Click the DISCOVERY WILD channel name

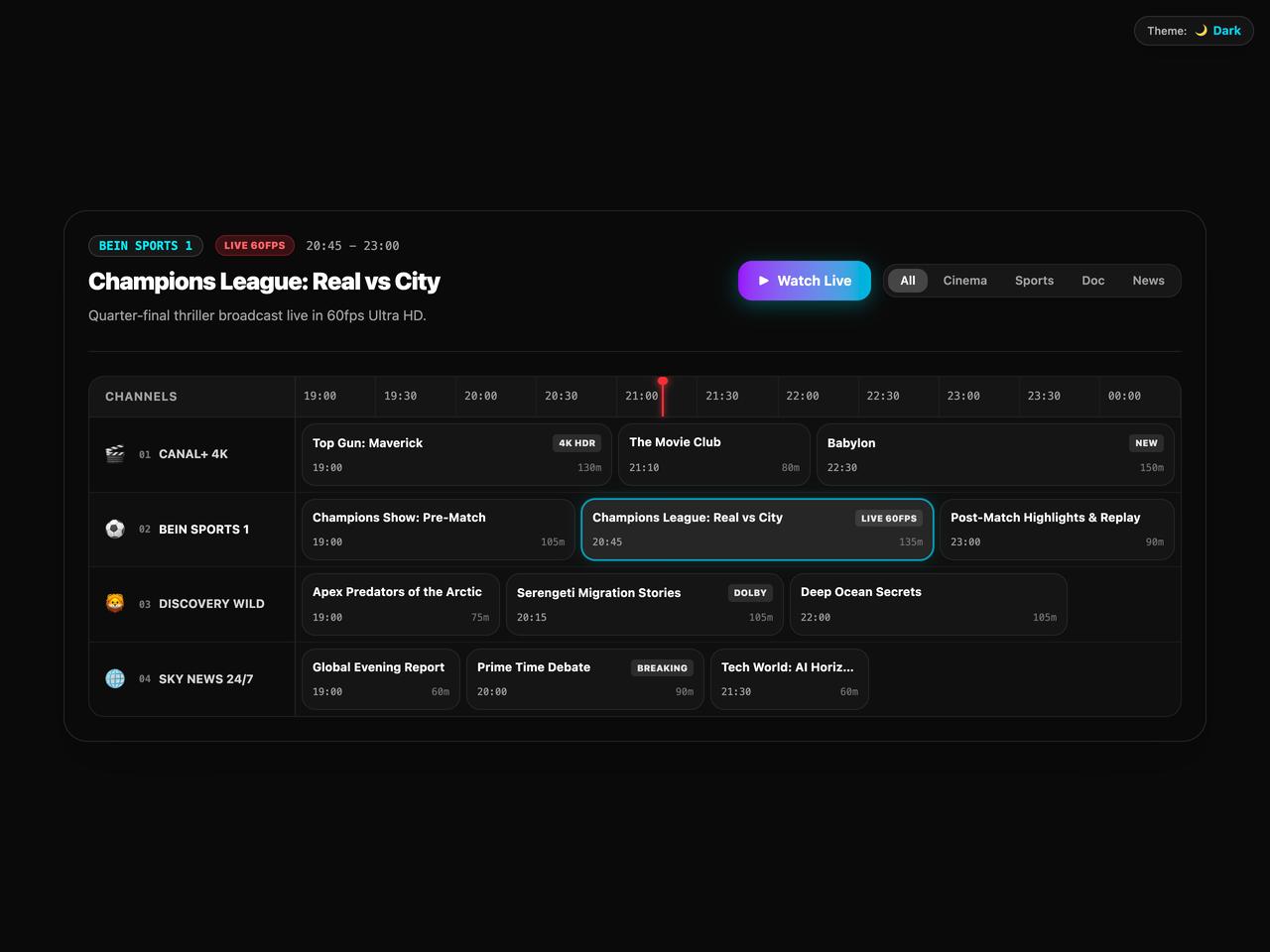tap(211, 604)
